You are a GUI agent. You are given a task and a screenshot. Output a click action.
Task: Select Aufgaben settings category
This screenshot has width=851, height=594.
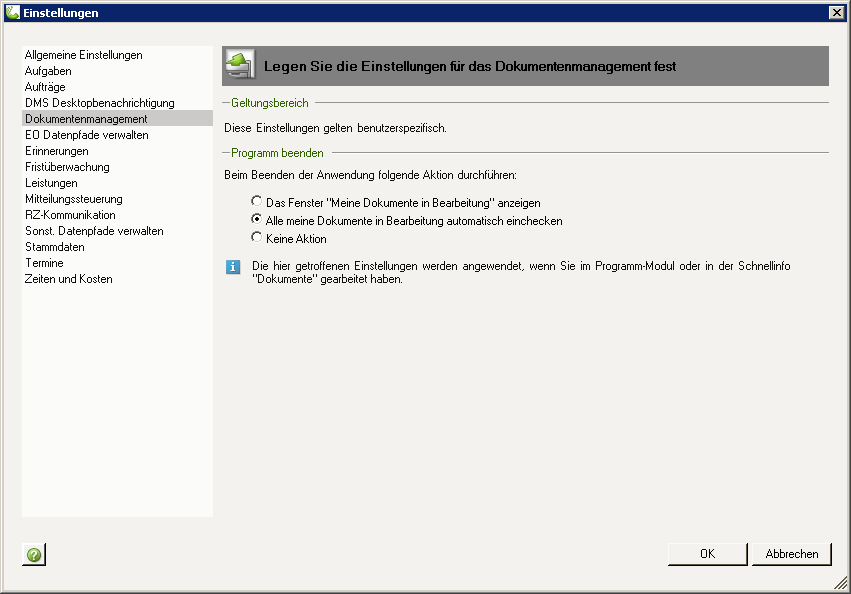(x=48, y=71)
